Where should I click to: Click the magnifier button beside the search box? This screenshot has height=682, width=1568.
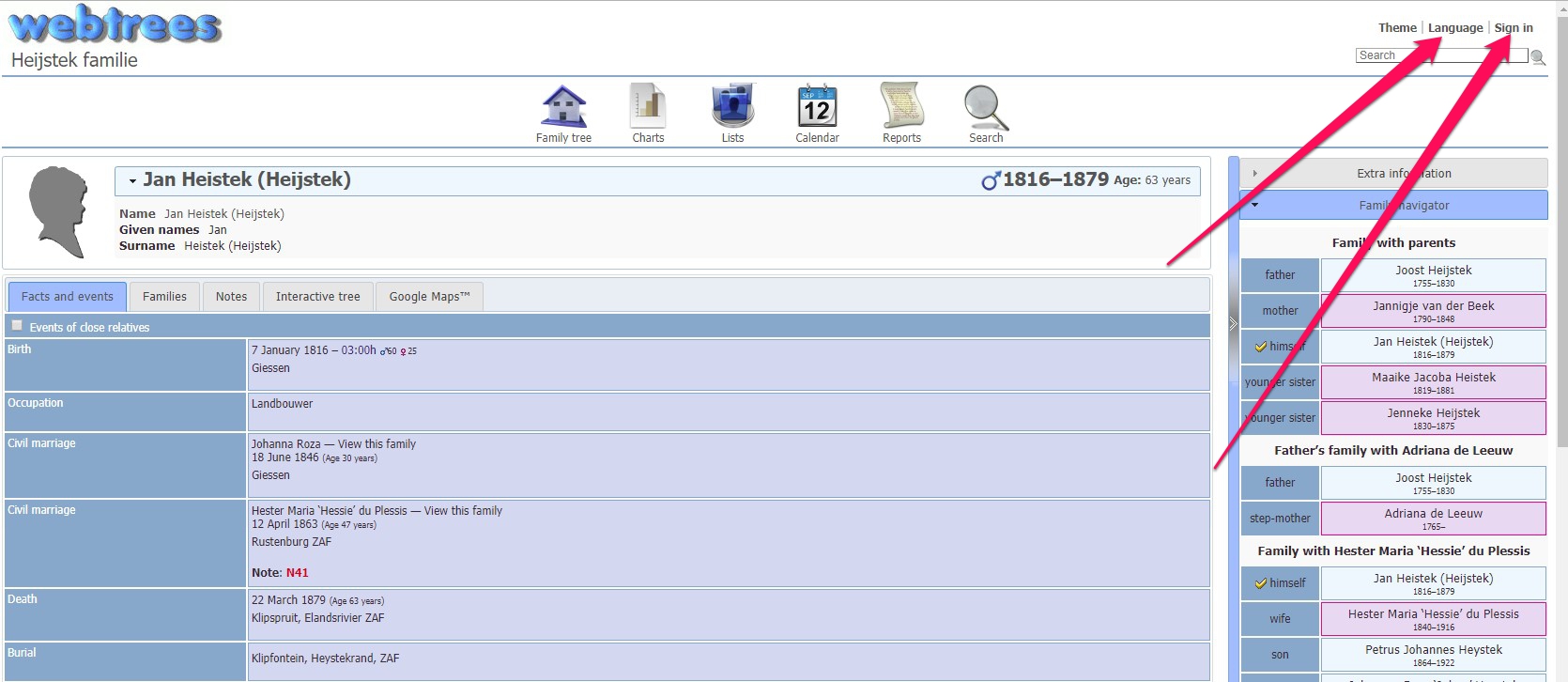(1538, 57)
